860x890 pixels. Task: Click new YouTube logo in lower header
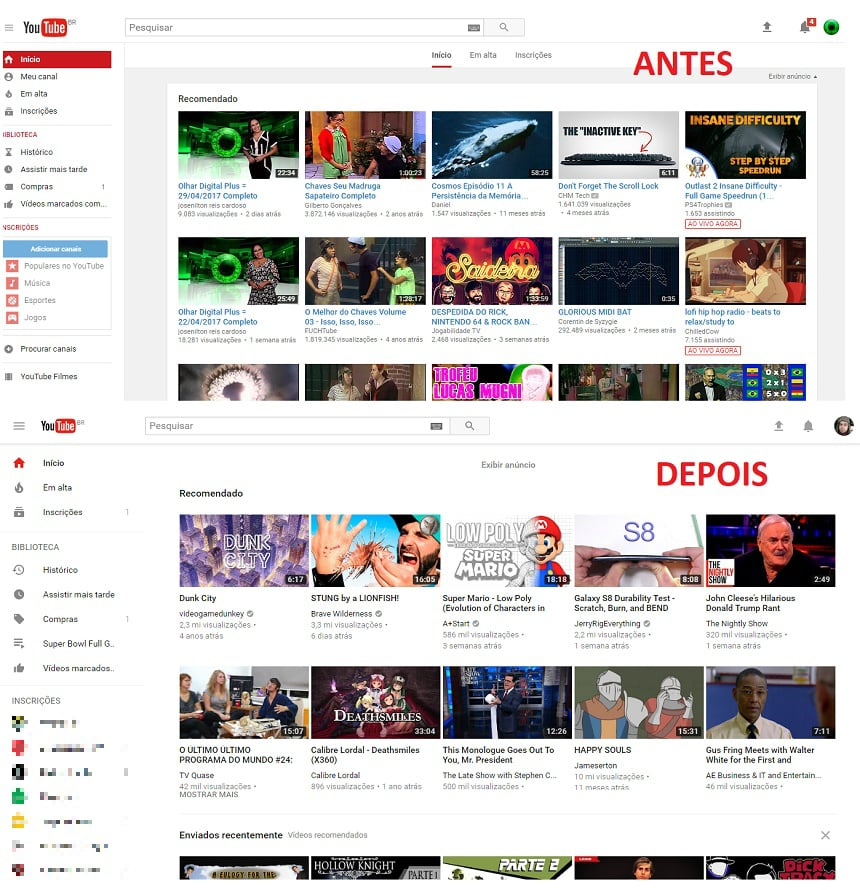click(60, 425)
